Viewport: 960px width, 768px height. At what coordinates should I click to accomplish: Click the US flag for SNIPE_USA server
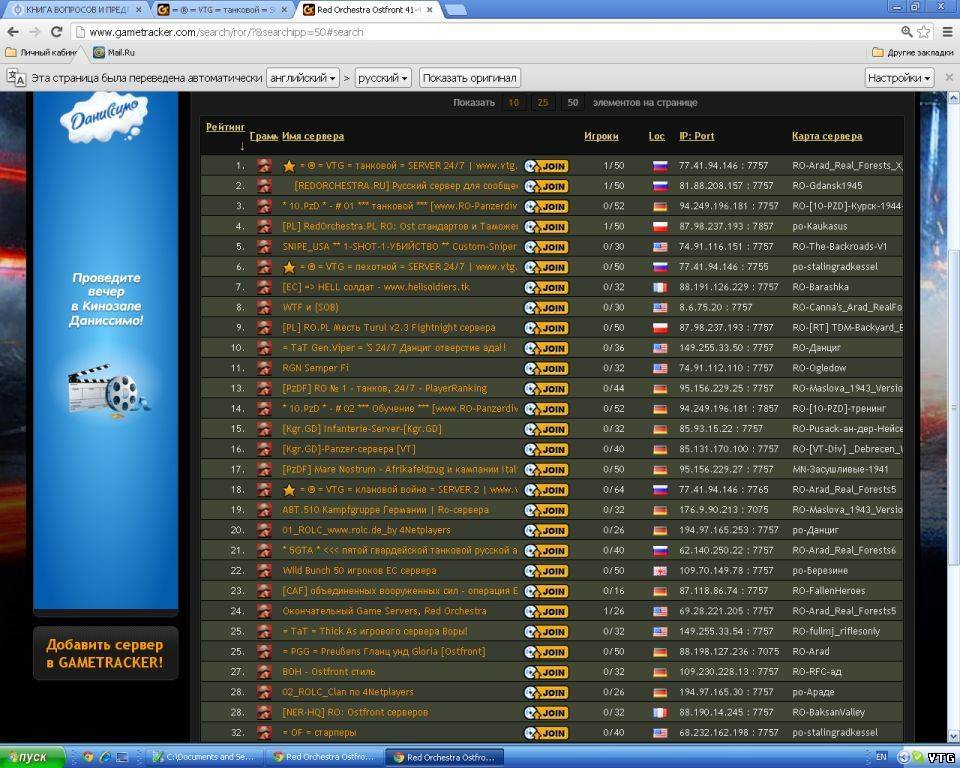click(659, 247)
